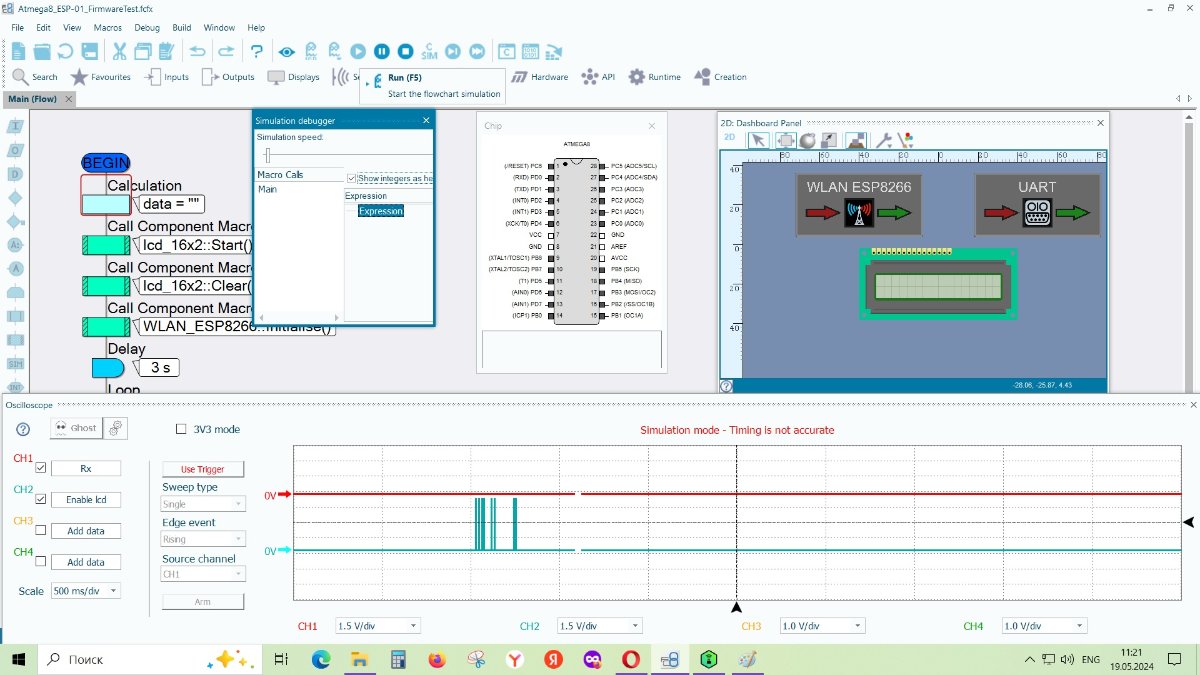Step into the next simulation icon
Image resolution: width=1200 pixels, height=675 pixels.
tap(453, 51)
